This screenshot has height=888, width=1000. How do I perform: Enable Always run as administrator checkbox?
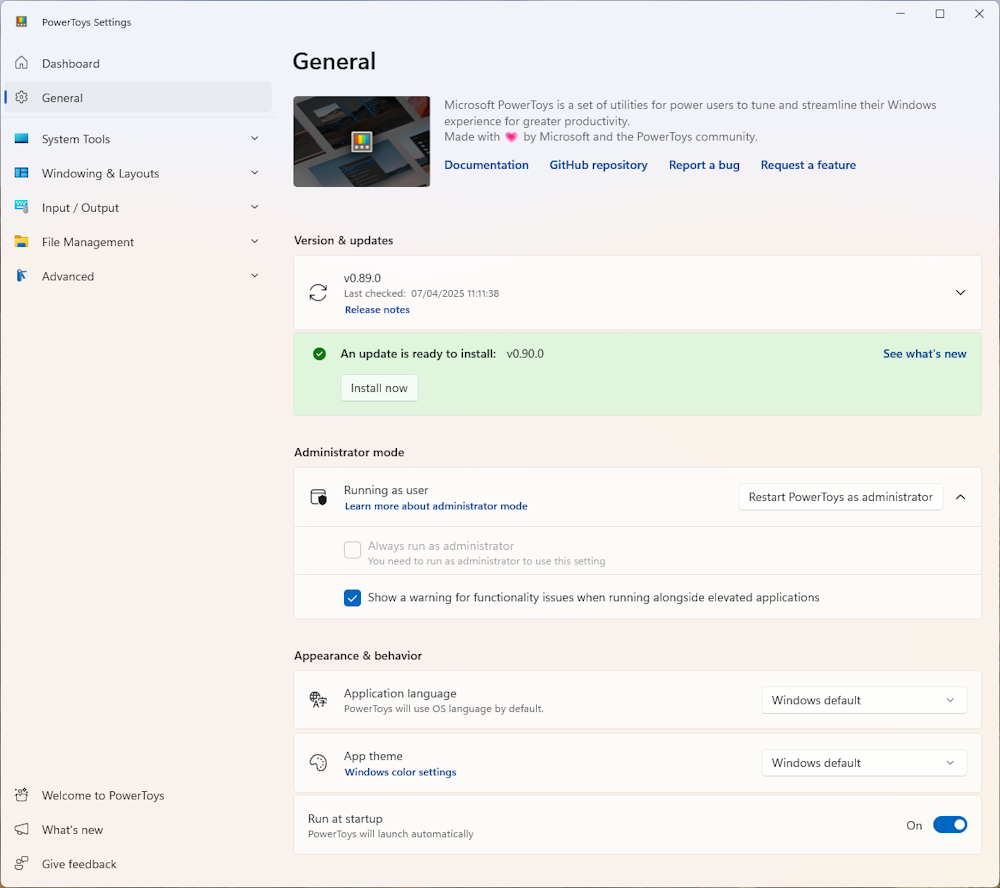click(352, 550)
